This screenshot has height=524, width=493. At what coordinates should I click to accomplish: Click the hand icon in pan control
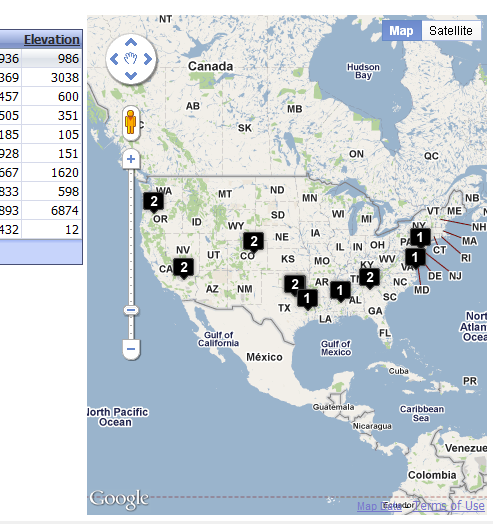pyautogui.click(x=131, y=58)
